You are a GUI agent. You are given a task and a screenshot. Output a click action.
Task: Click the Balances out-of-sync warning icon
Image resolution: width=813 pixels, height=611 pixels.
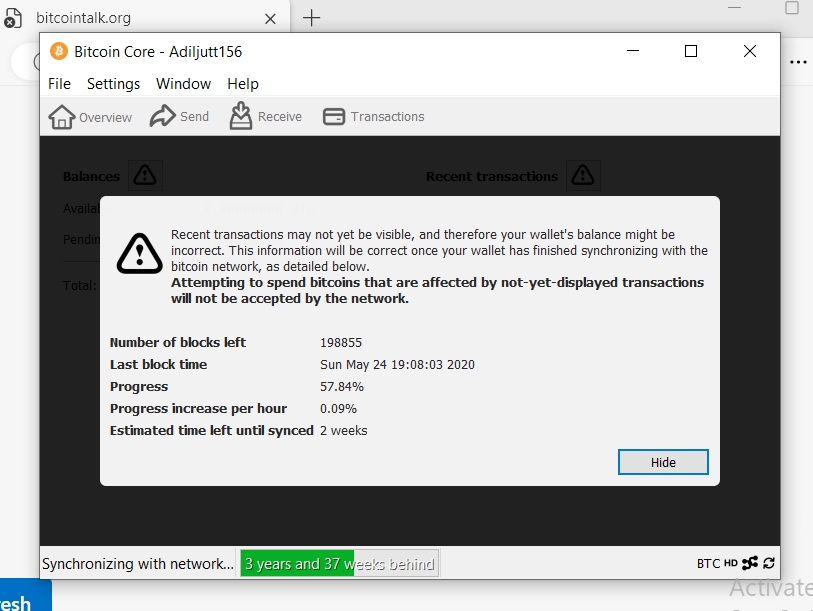click(x=145, y=175)
